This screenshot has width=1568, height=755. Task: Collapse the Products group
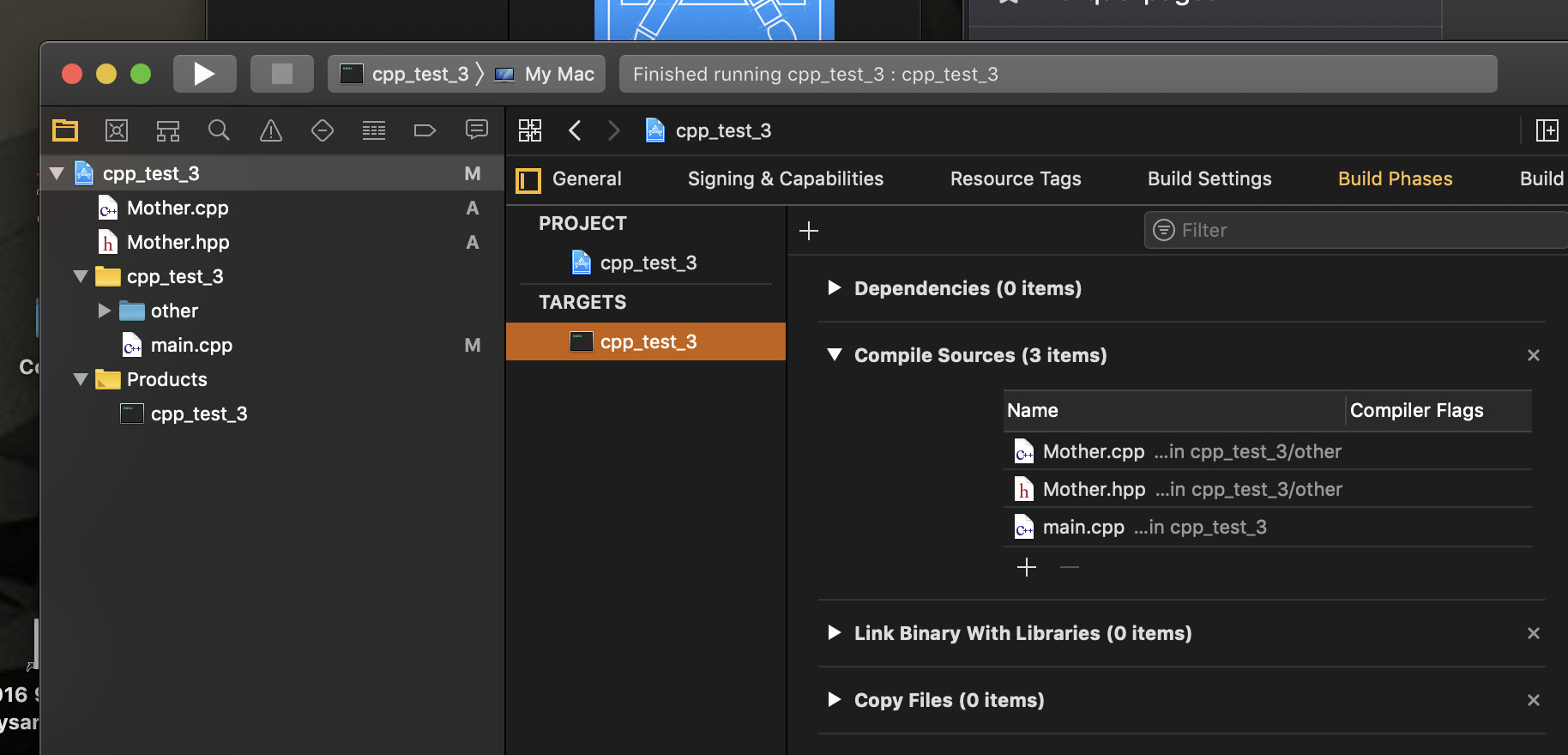tap(81, 379)
